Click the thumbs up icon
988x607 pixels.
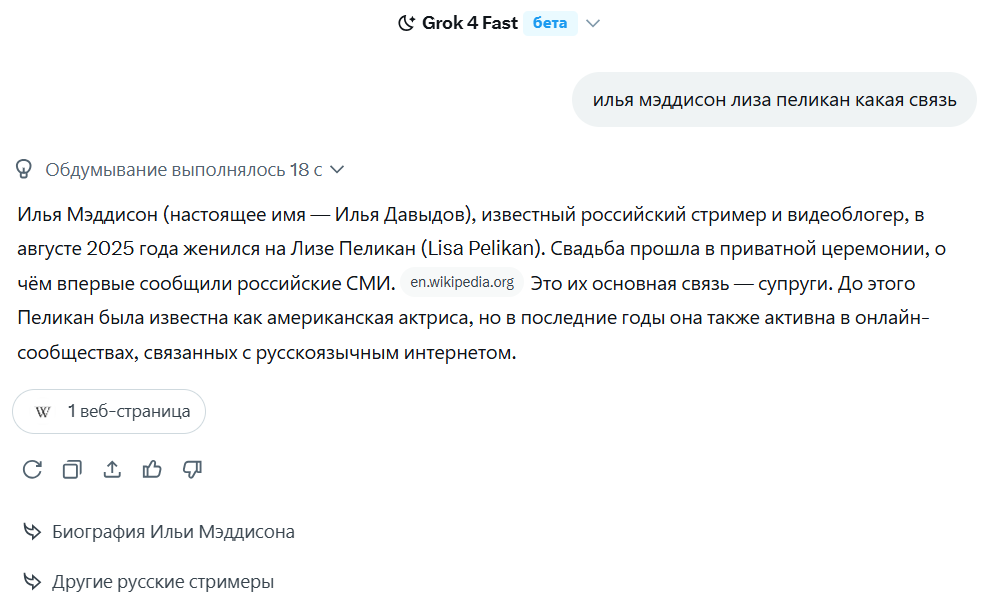(152, 469)
